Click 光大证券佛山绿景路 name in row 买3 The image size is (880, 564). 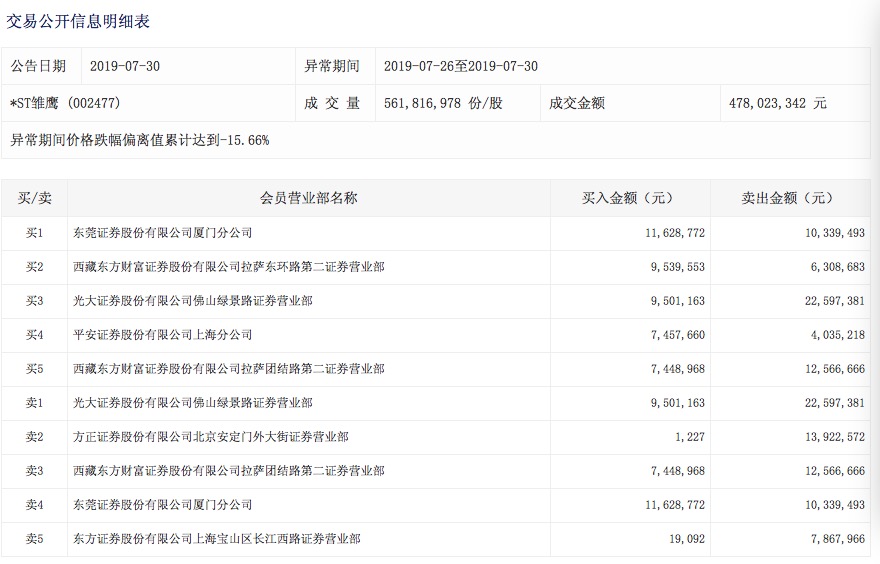click(193, 301)
